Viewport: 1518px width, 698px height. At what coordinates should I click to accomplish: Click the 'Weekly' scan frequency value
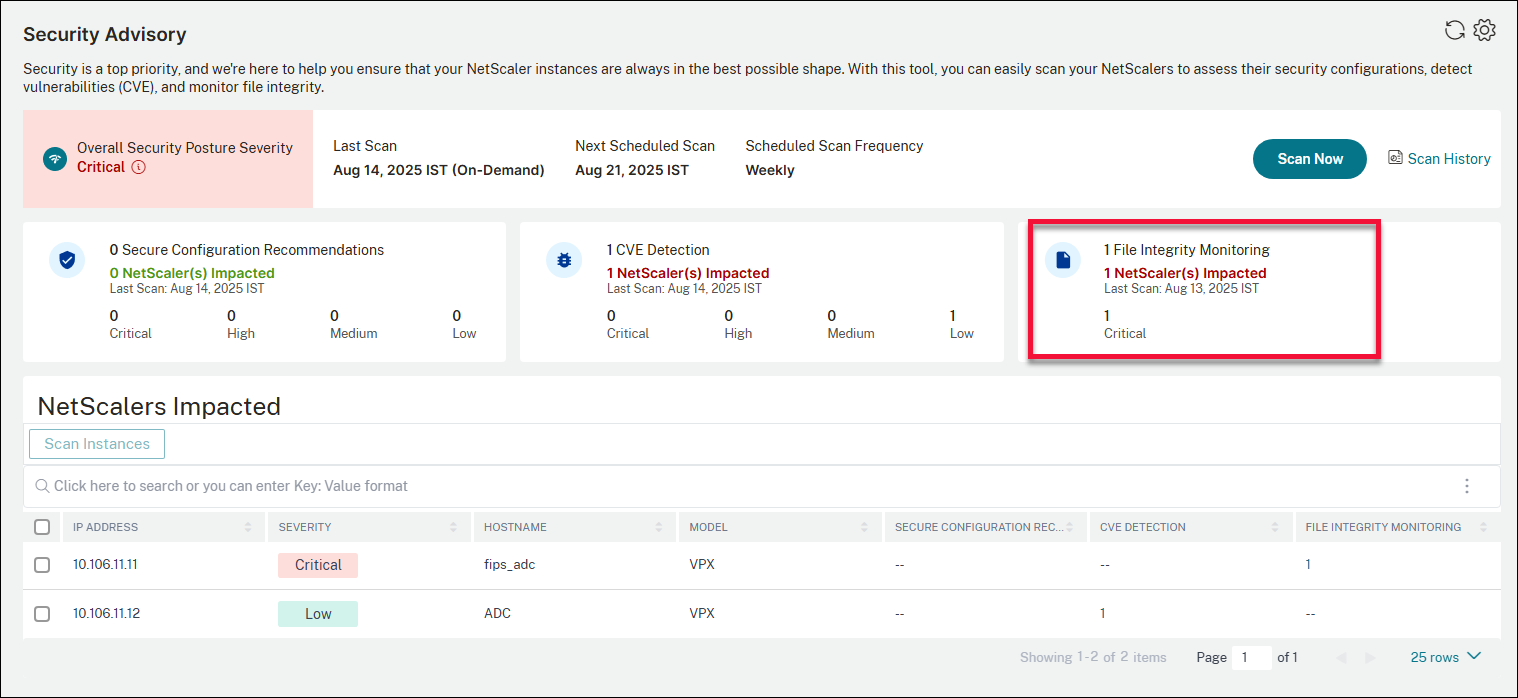coord(770,170)
